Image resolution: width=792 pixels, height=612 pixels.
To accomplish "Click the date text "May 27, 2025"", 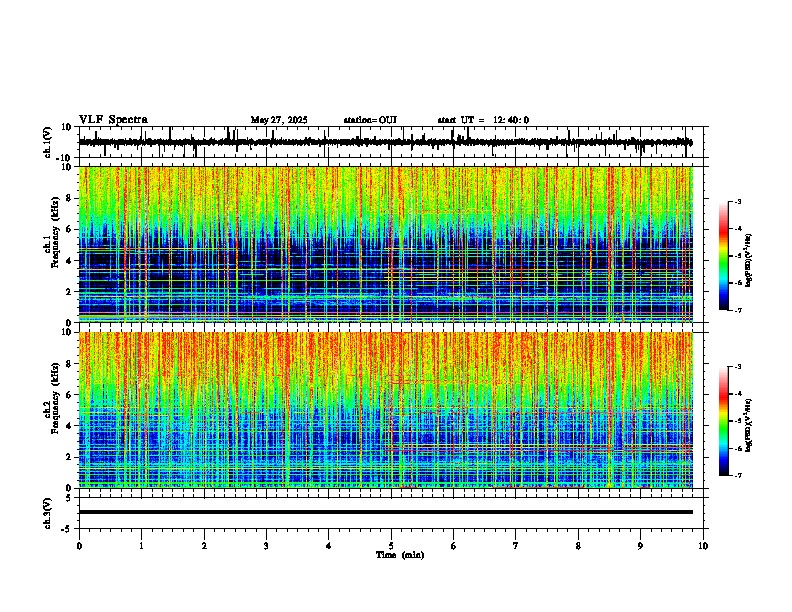I will click(x=279, y=120).
